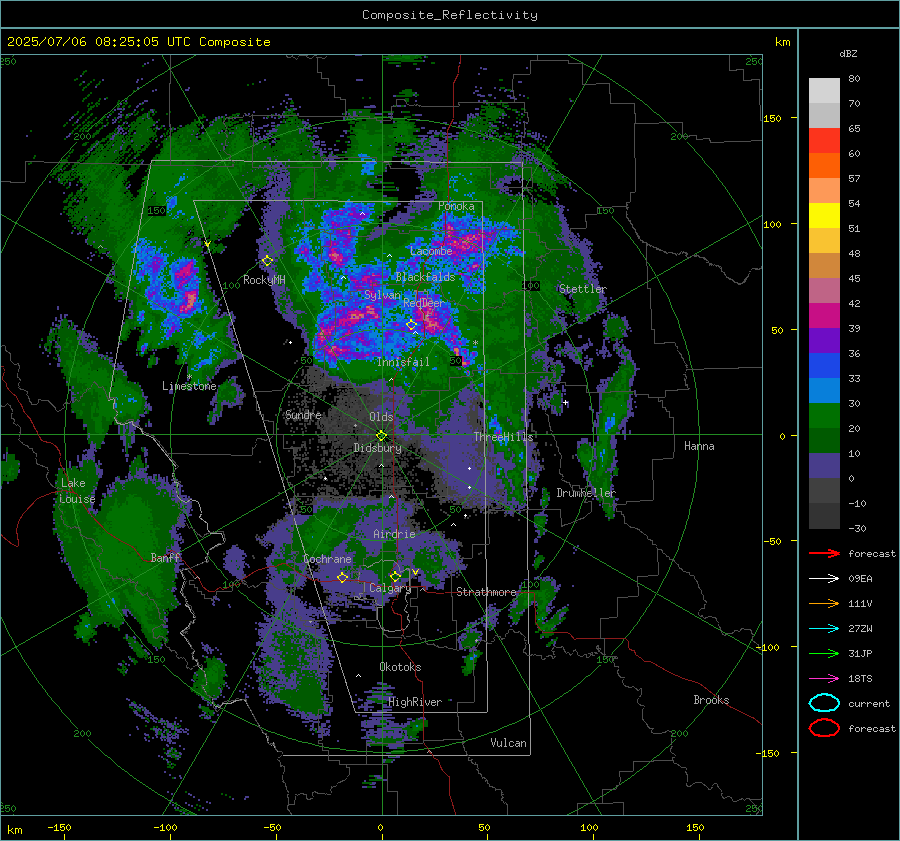Click the Vulcan city label

pos(508,743)
